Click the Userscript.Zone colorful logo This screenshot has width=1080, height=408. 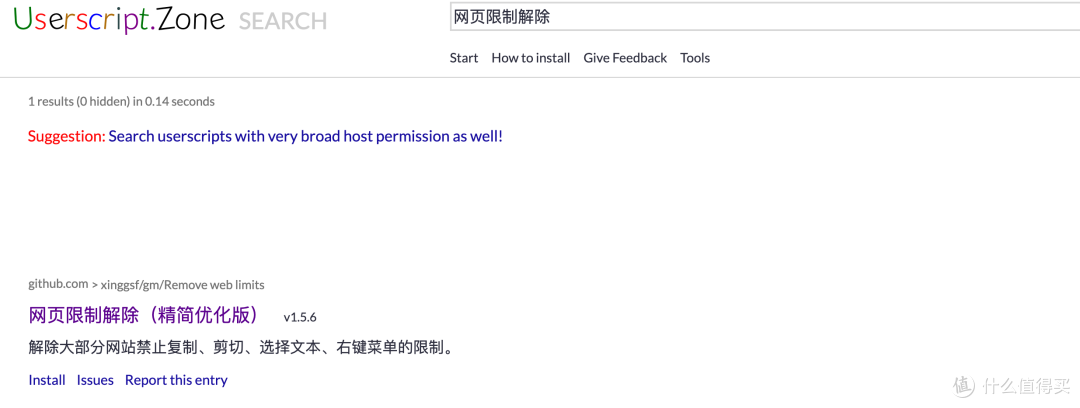coord(119,19)
